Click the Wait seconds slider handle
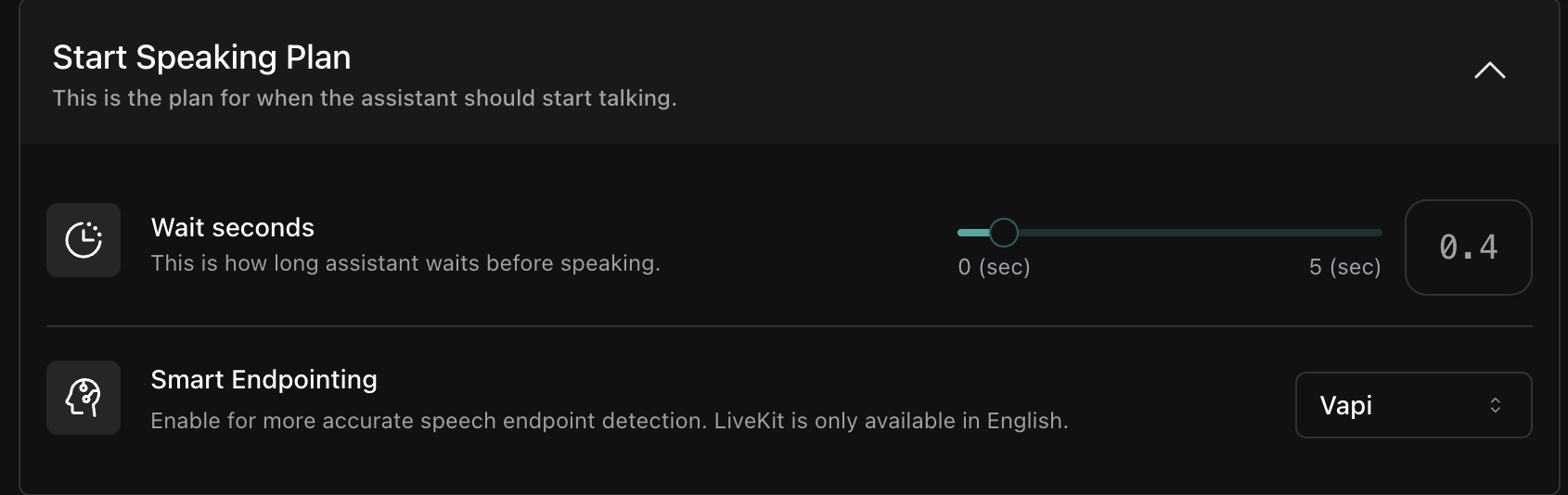1568x495 pixels. click(1003, 233)
